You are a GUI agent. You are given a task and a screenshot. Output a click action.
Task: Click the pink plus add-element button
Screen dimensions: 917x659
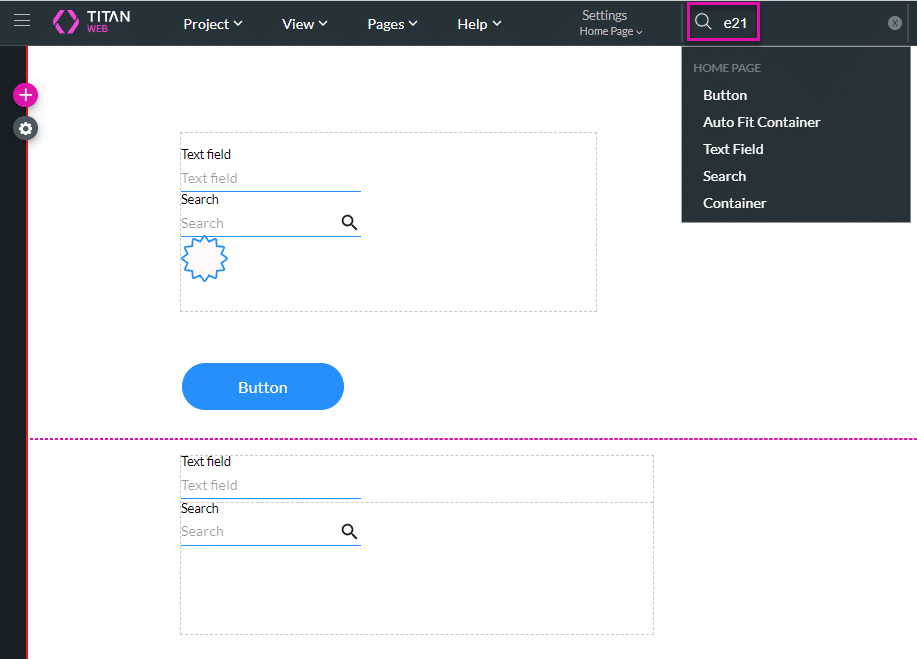click(x=25, y=95)
